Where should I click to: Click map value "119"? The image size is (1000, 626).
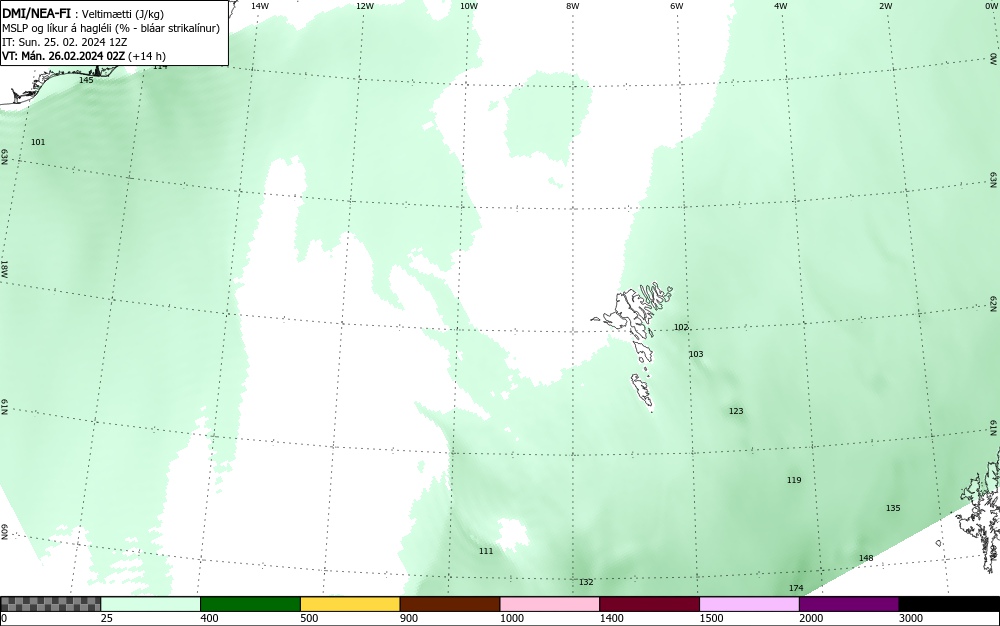coord(794,480)
